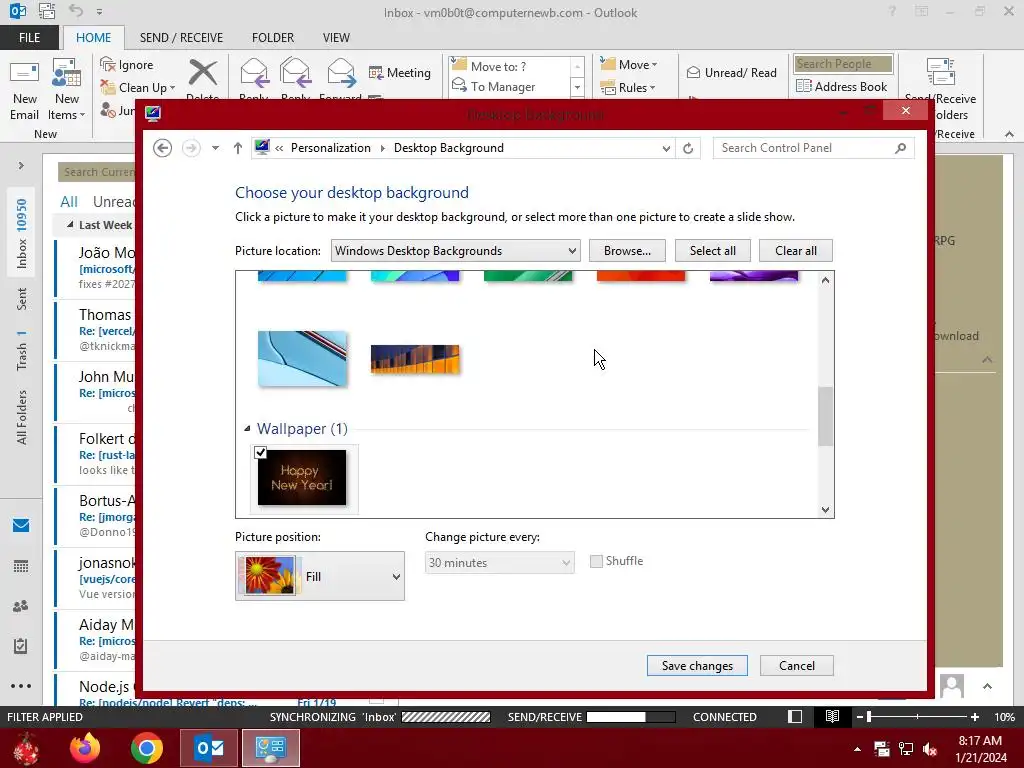Image resolution: width=1024 pixels, height=768 pixels.
Task: Click the wallpaper list scroll up arrow
Action: (x=825, y=280)
